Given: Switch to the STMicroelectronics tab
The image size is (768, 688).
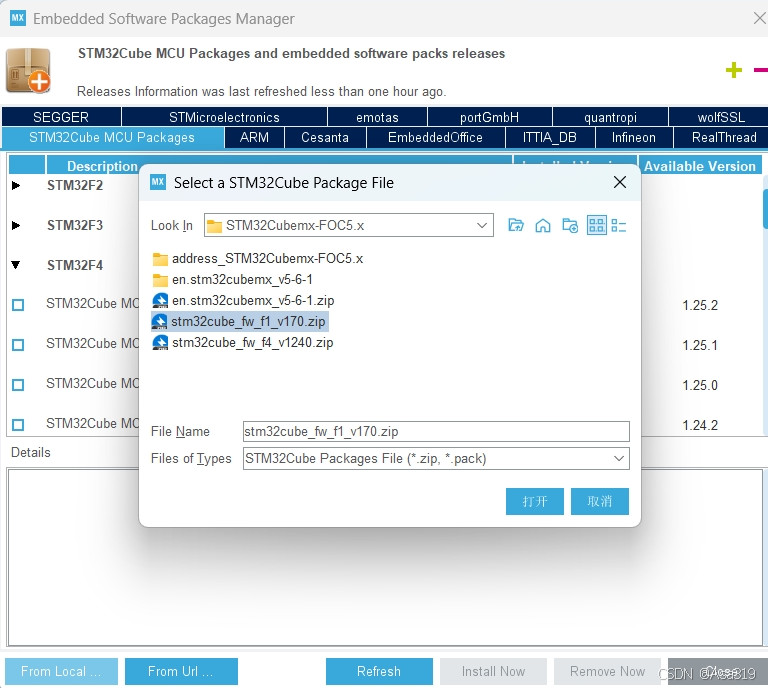Looking at the screenshot, I should coord(224,117).
